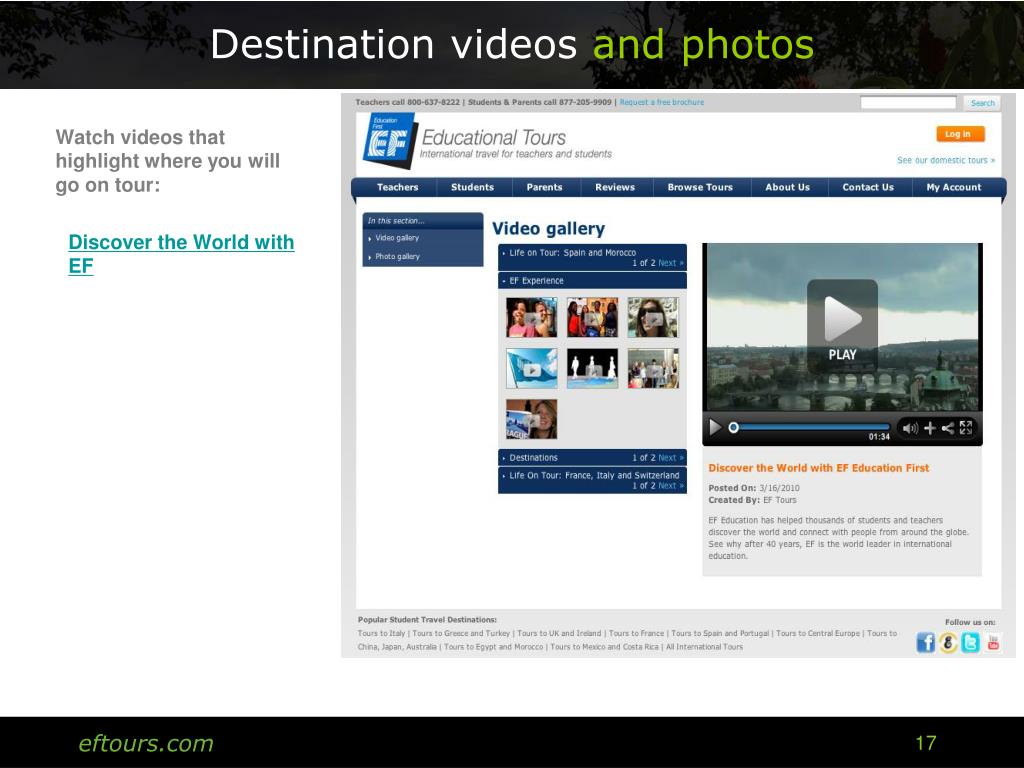Image resolution: width=1024 pixels, height=768 pixels.
Task: Open Tours to Egypt and Morocco link
Action: tap(493, 647)
